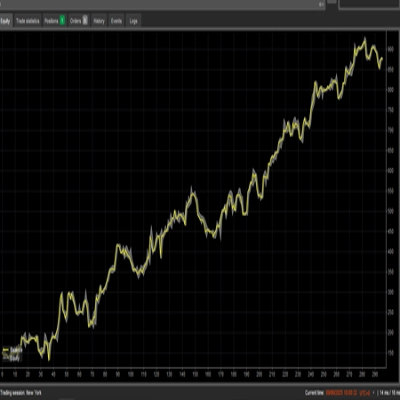Click the green Positions count badge
Screen dimensions: 400x400
click(62, 21)
